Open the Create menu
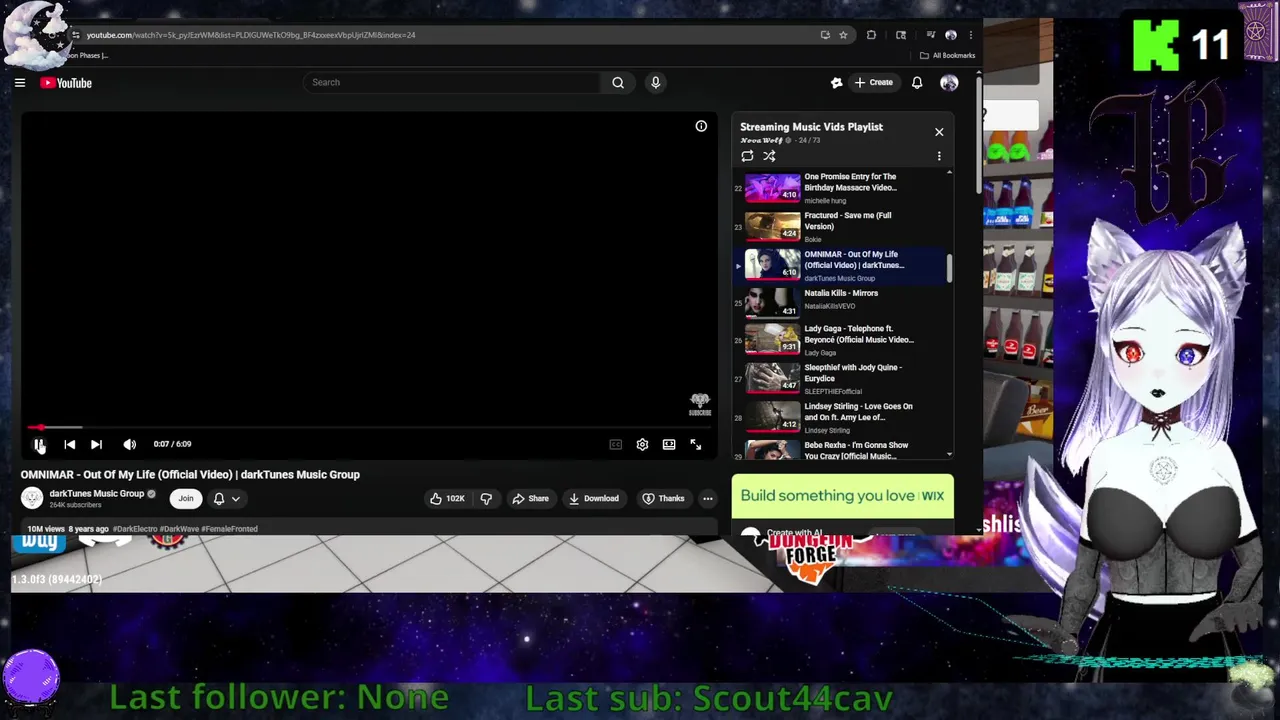1280x720 pixels. 874,82
